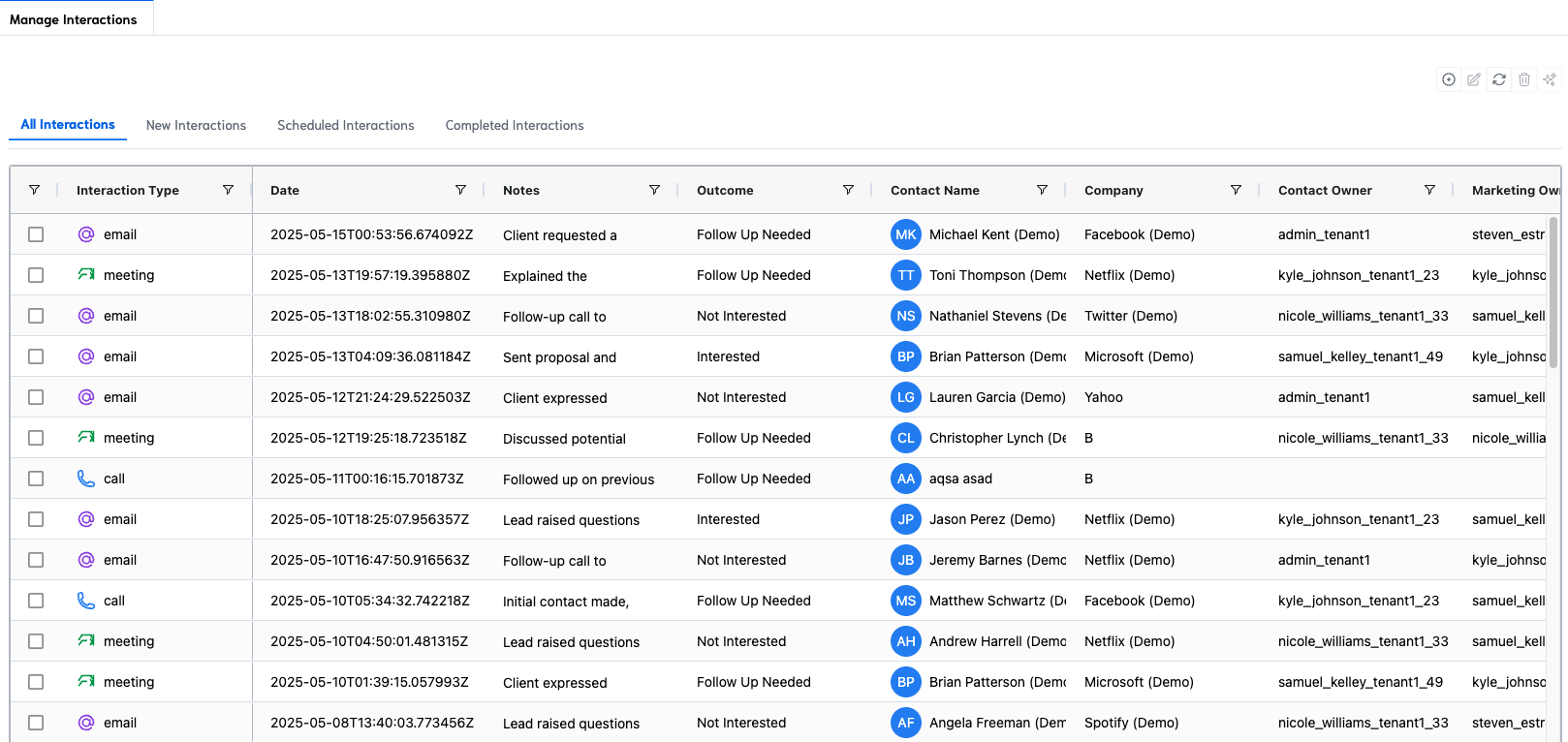Open the Completed Interactions tab

click(514, 125)
